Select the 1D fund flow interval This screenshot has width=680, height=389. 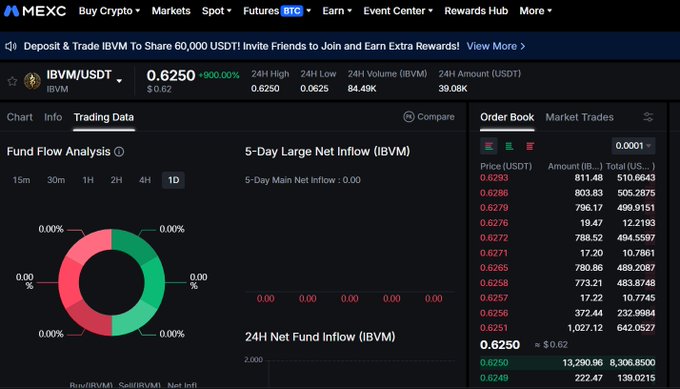click(173, 180)
